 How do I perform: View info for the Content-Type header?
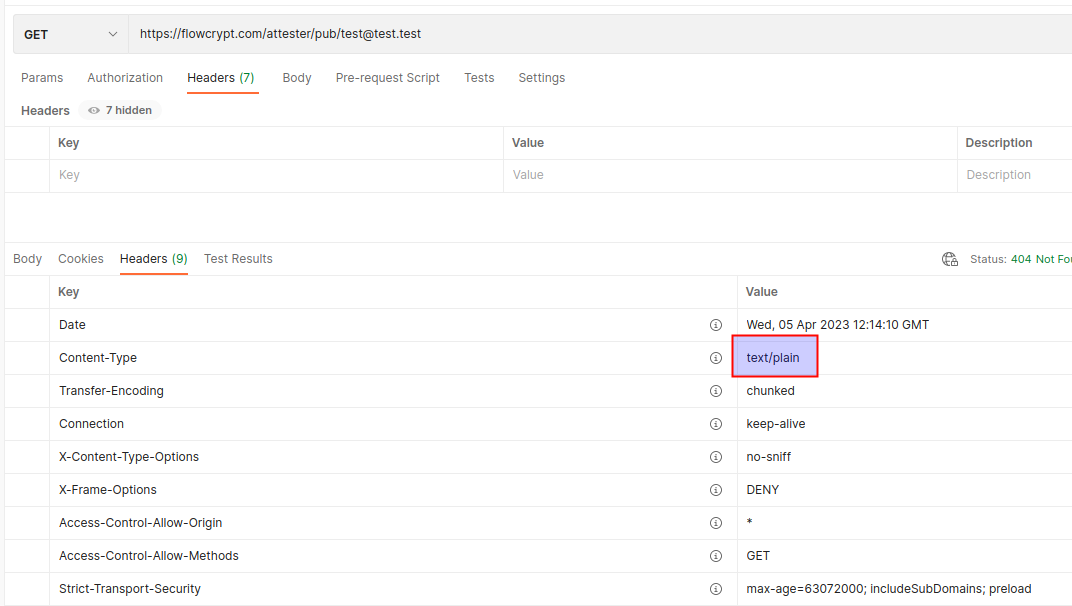point(716,357)
